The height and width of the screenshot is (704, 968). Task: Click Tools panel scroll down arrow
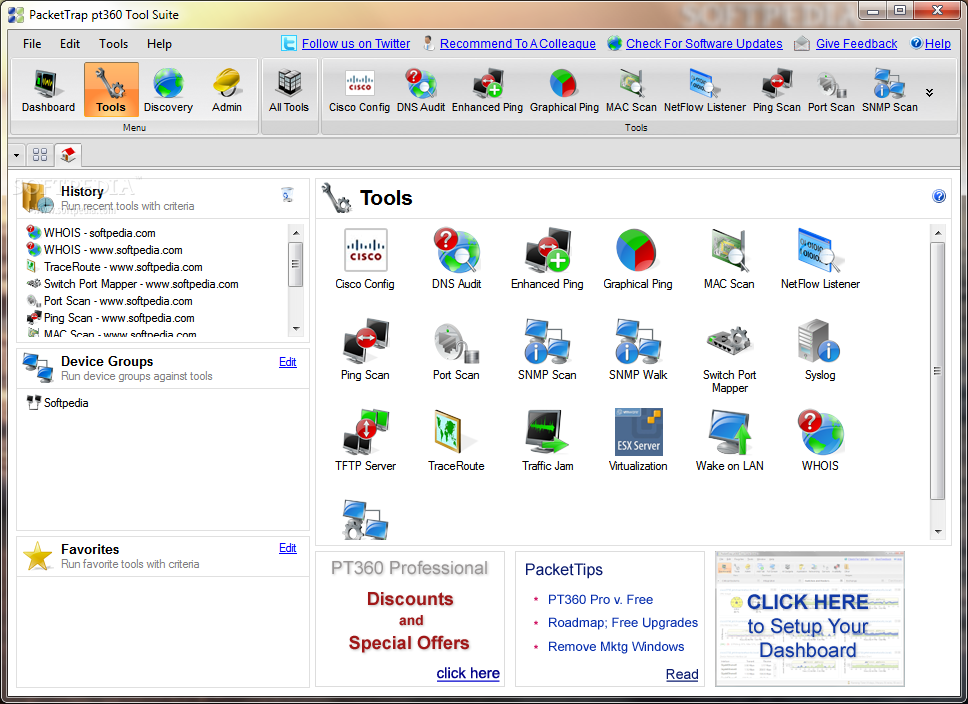938,531
